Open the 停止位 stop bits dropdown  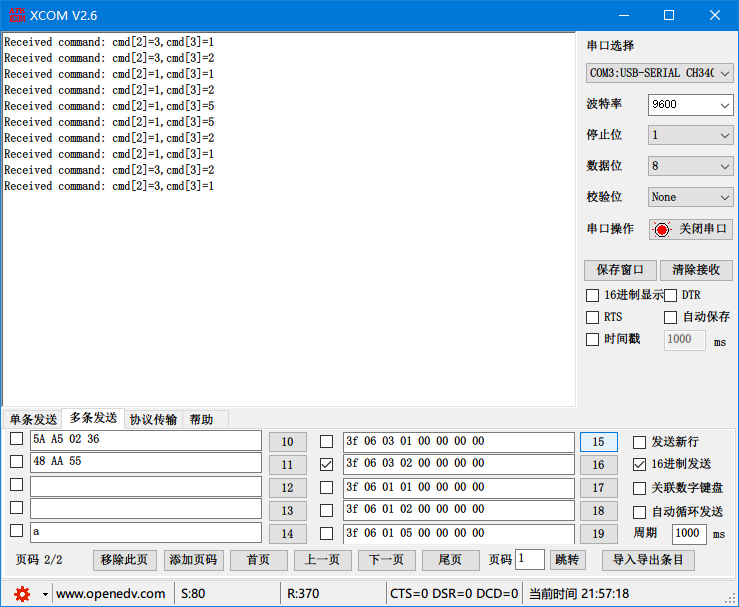tap(690, 136)
